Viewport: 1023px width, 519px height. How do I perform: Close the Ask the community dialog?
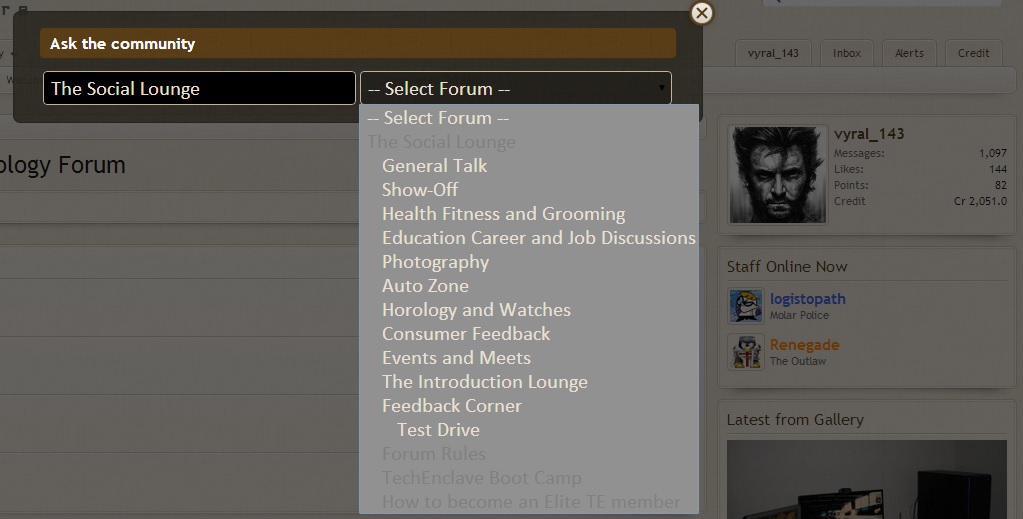(x=701, y=13)
